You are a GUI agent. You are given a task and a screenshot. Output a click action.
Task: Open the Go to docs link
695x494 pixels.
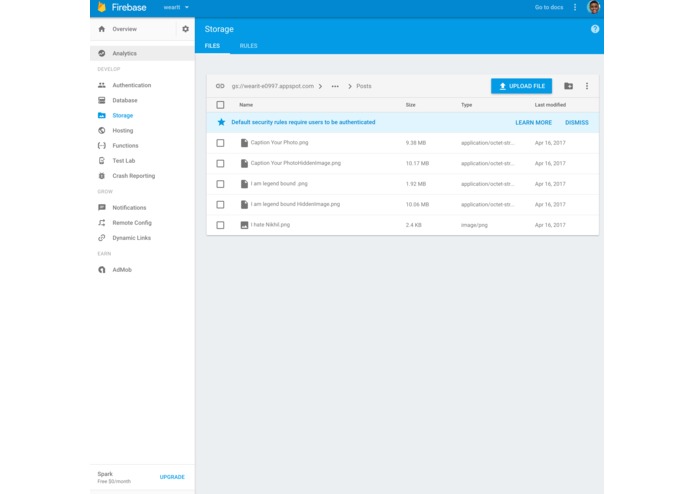coord(549,7)
